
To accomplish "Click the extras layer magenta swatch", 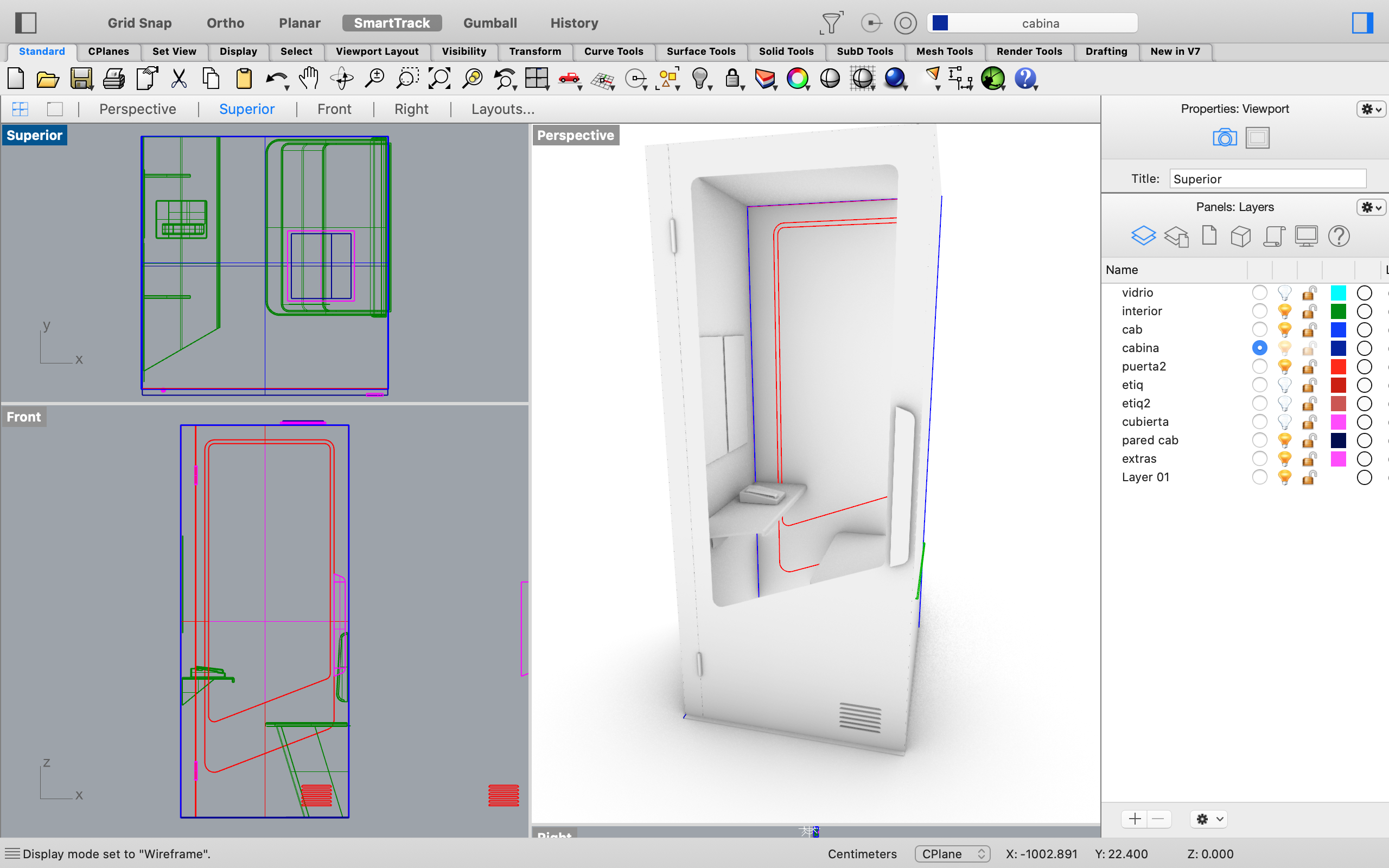I will (x=1338, y=459).
